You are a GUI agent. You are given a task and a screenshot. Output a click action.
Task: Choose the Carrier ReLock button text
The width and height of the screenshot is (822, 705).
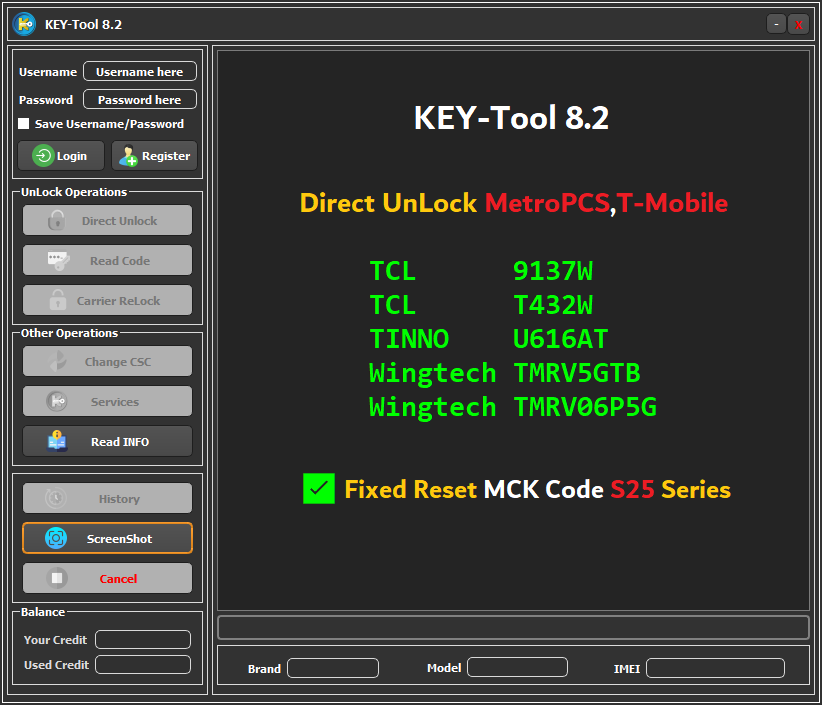click(x=118, y=301)
